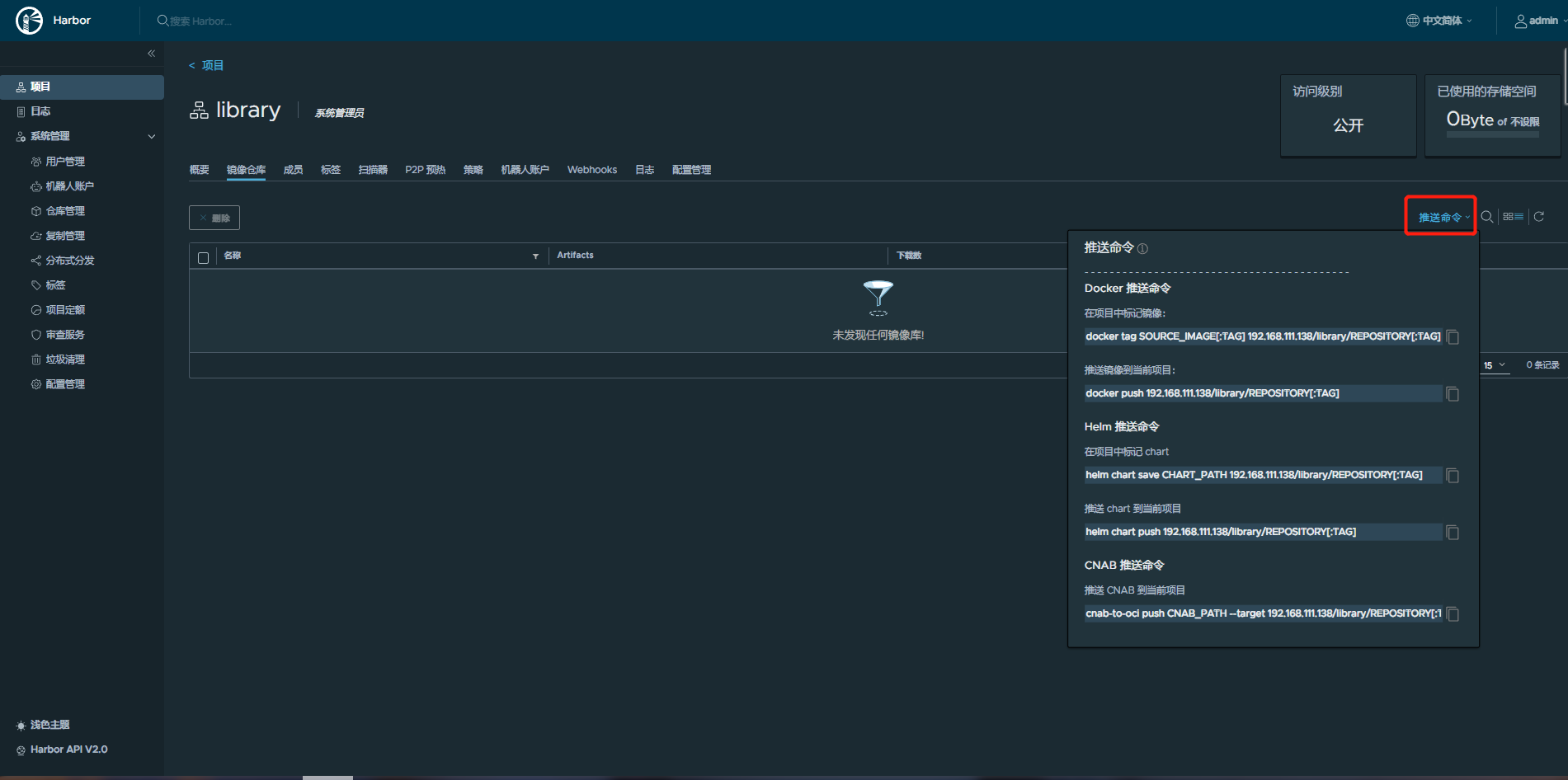Viewport: 1568px width, 780px height.
Task: Open 项目定额 in the sidebar
Action: (65, 310)
